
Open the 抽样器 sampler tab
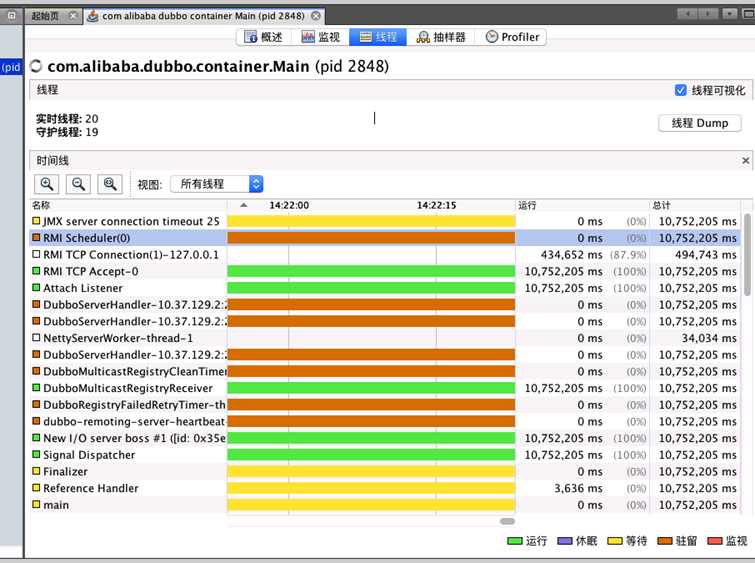point(441,37)
